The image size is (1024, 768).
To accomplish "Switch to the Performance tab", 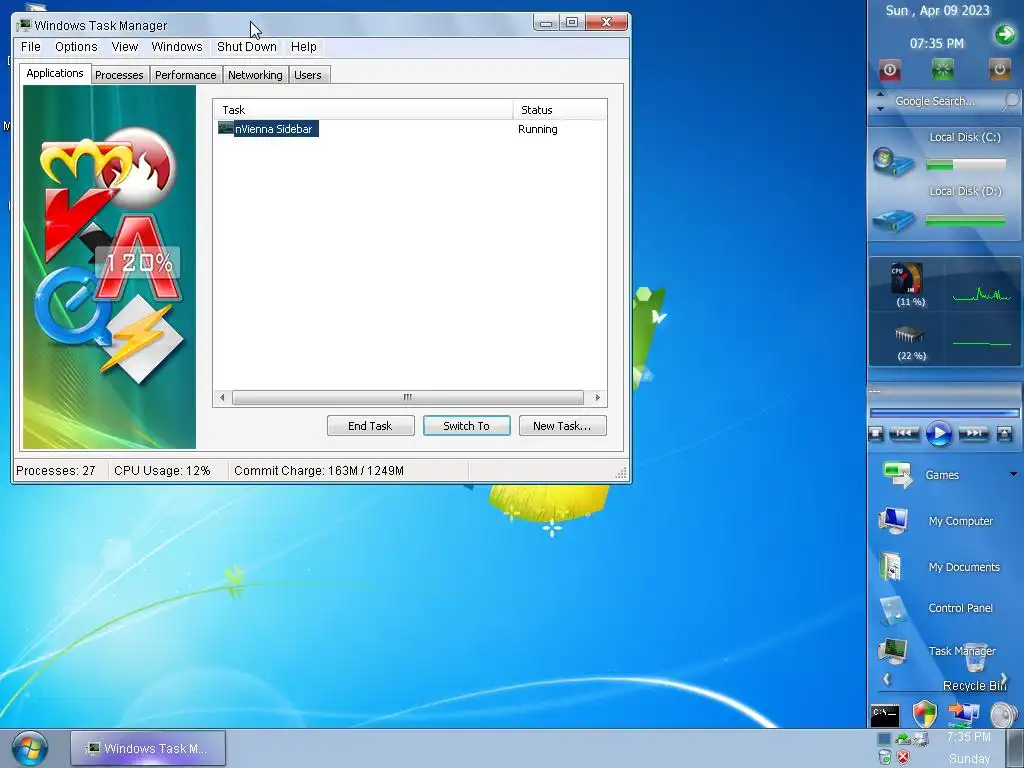I will click(x=185, y=74).
